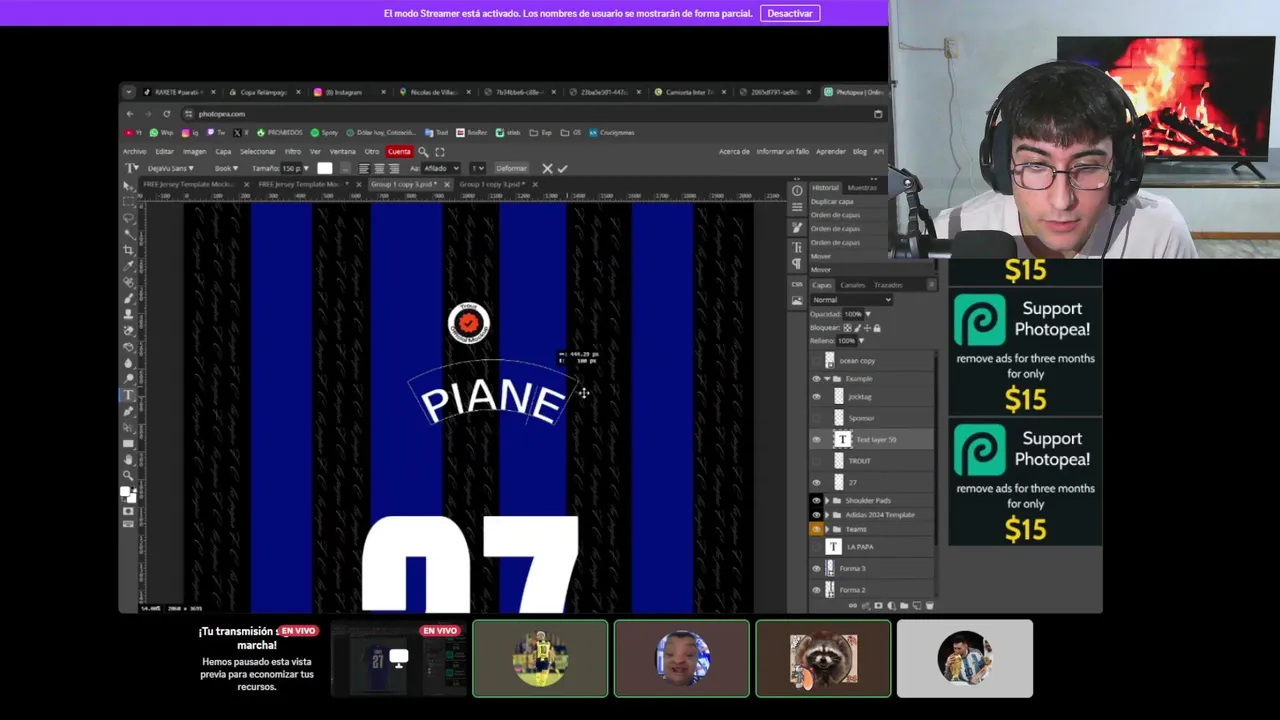Image resolution: width=1280 pixels, height=720 pixels.
Task: Click the foreground color swatch in toolbar
Action: click(126, 490)
